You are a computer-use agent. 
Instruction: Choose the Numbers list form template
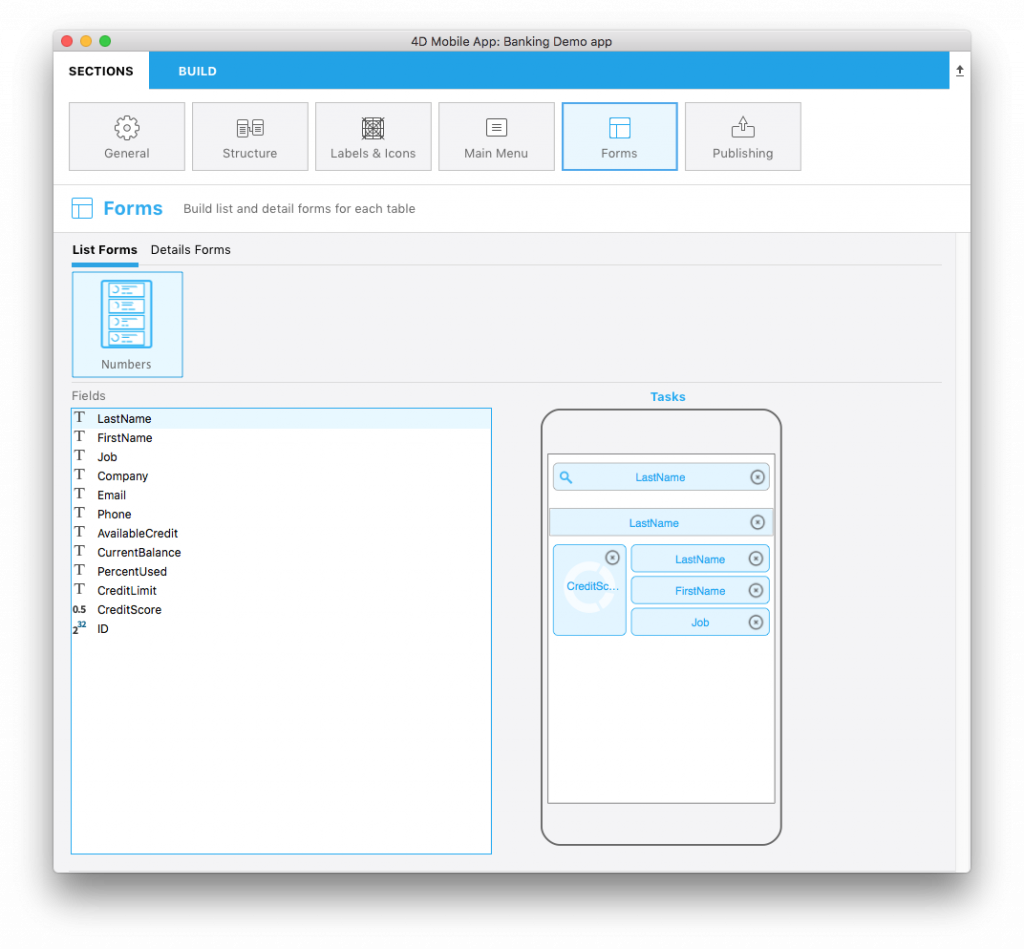(127, 325)
